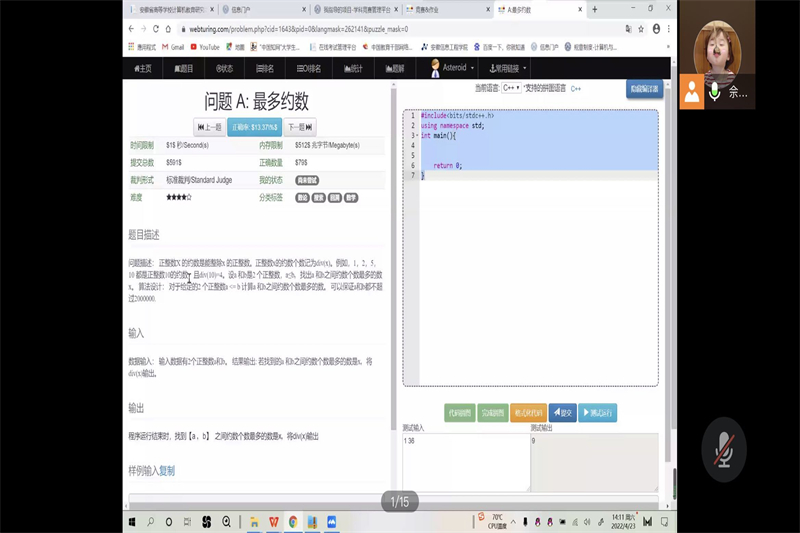
Task: Run the code with 测试运行
Action: (599, 412)
